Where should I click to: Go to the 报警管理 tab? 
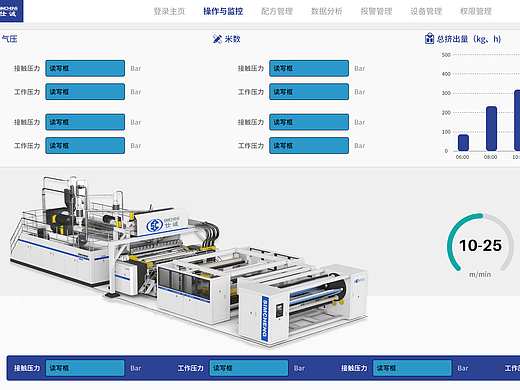click(x=376, y=11)
